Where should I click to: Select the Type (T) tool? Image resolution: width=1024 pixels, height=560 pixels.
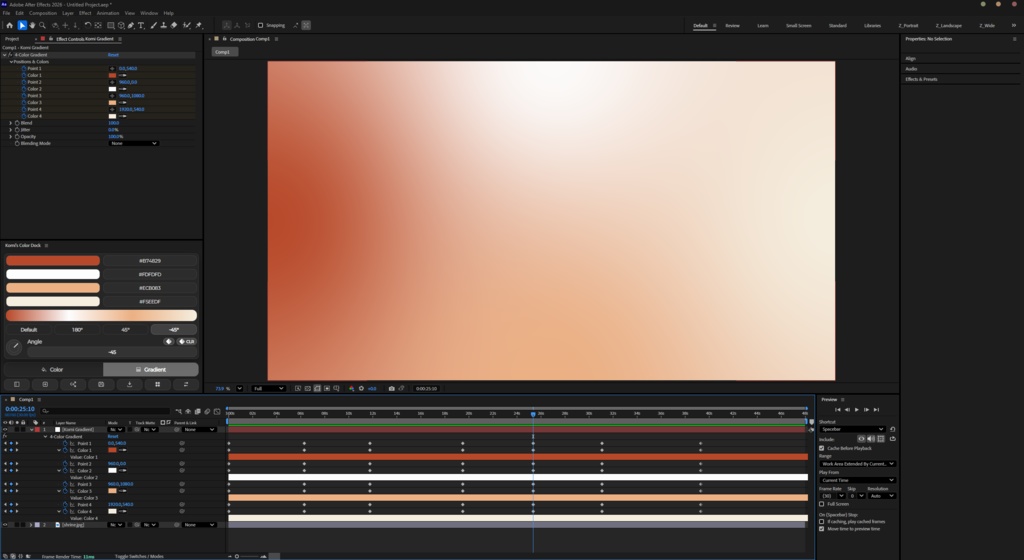(x=141, y=25)
